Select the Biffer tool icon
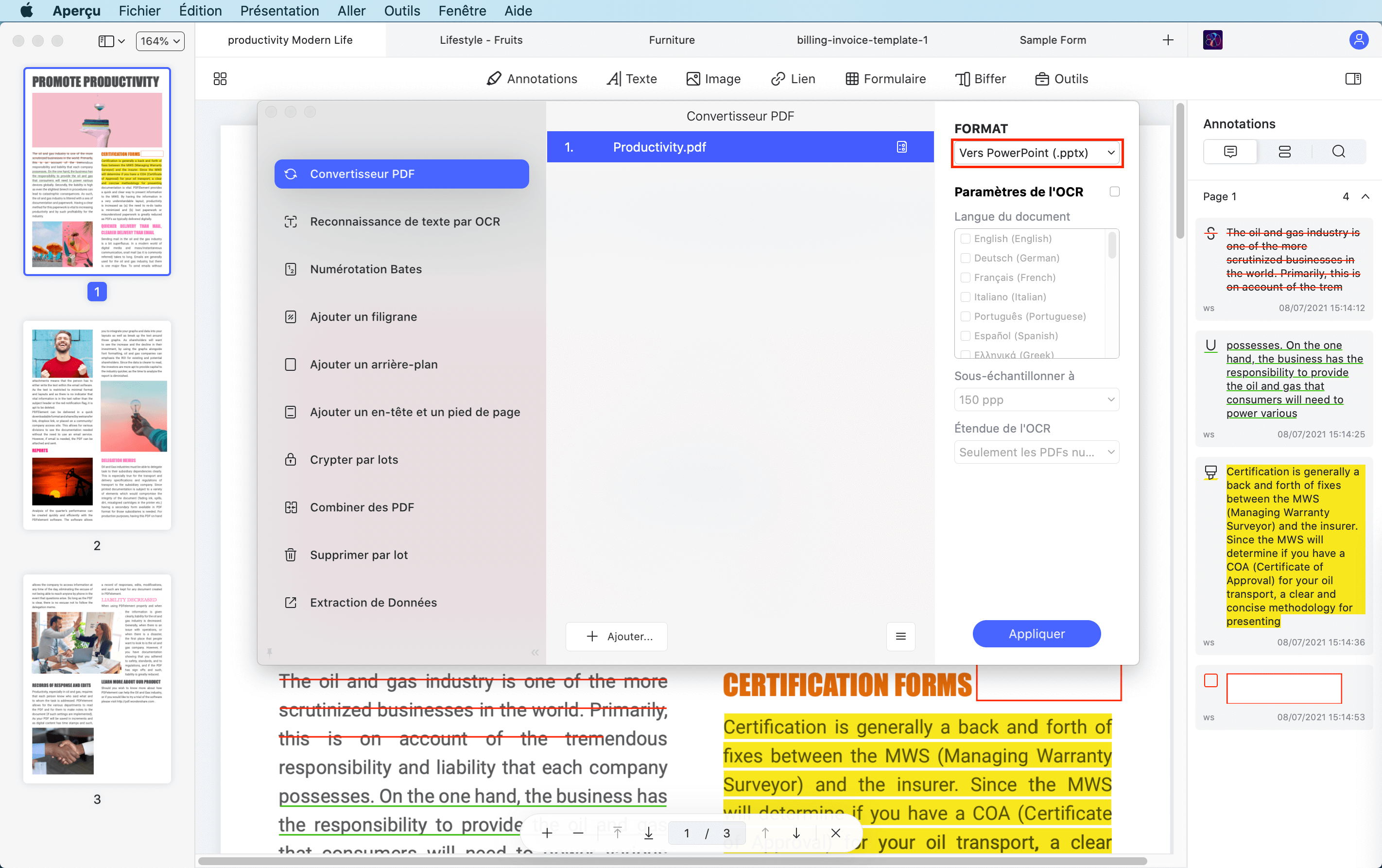 coord(963,78)
